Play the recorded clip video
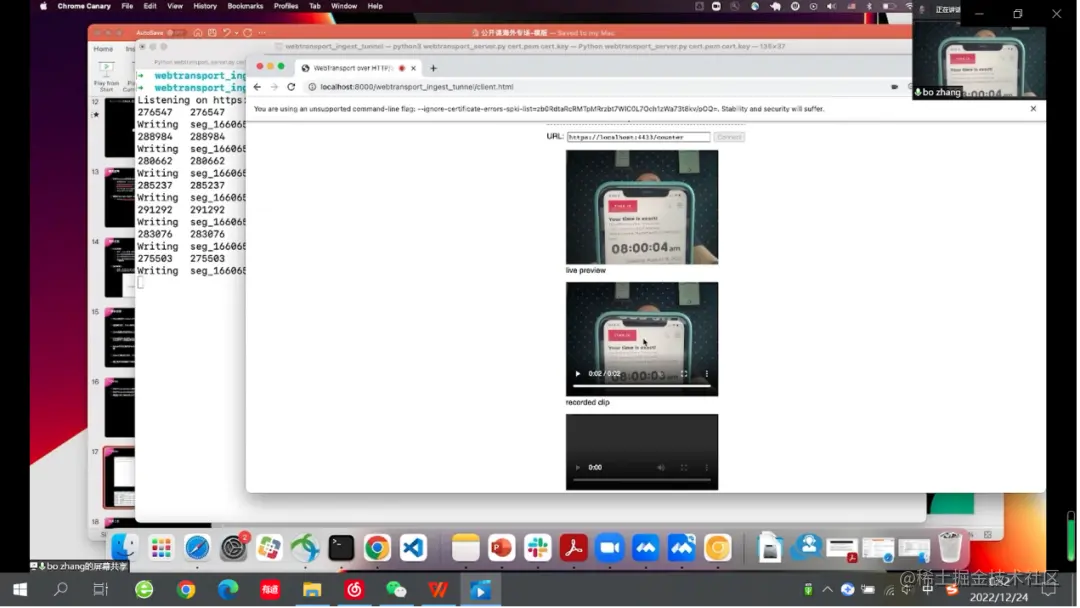This screenshot has width=1080, height=608. click(578, 374)
